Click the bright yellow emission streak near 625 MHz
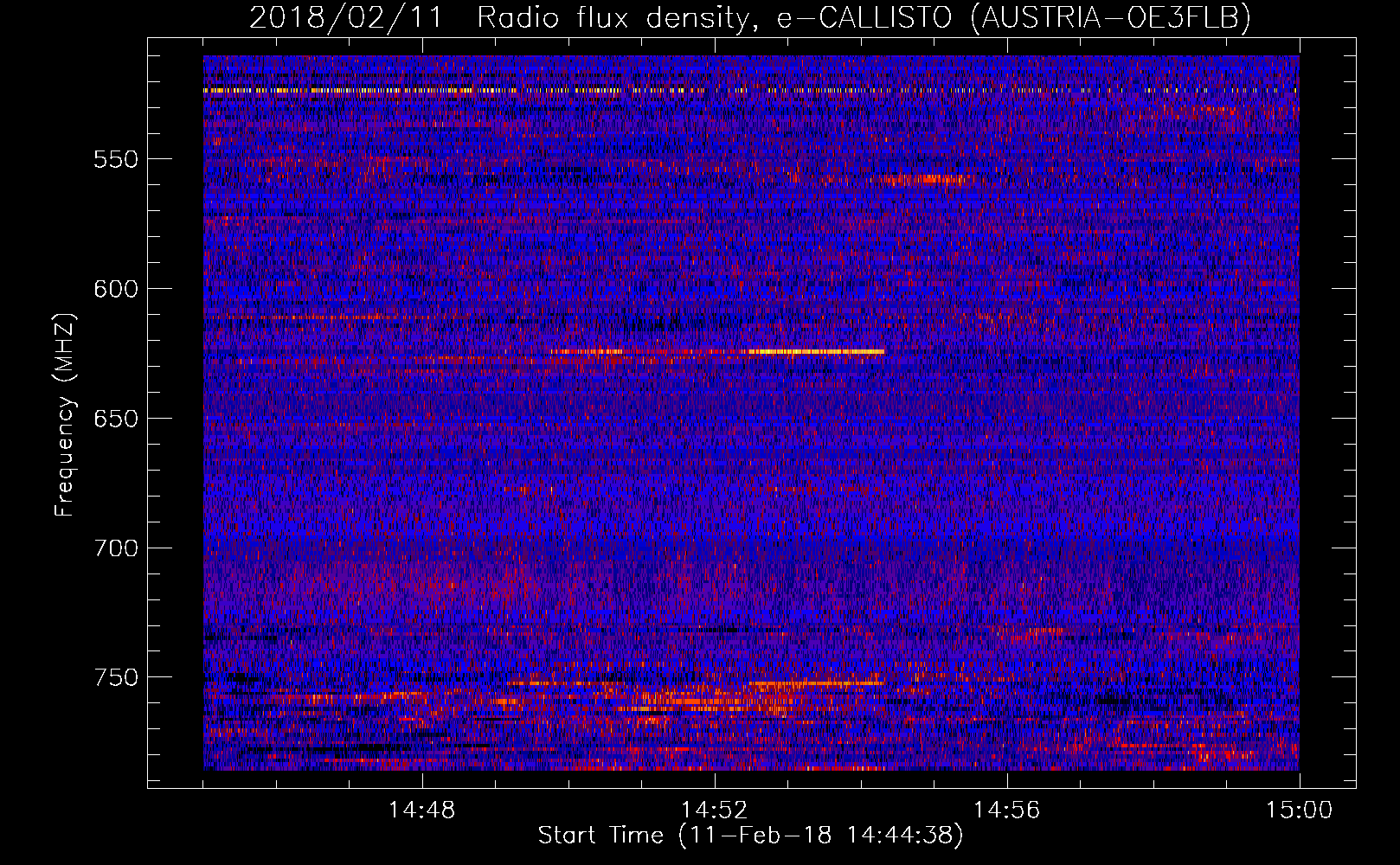Image resolution: width=1400 pixels, height=865 pixels. click(816, 352)
